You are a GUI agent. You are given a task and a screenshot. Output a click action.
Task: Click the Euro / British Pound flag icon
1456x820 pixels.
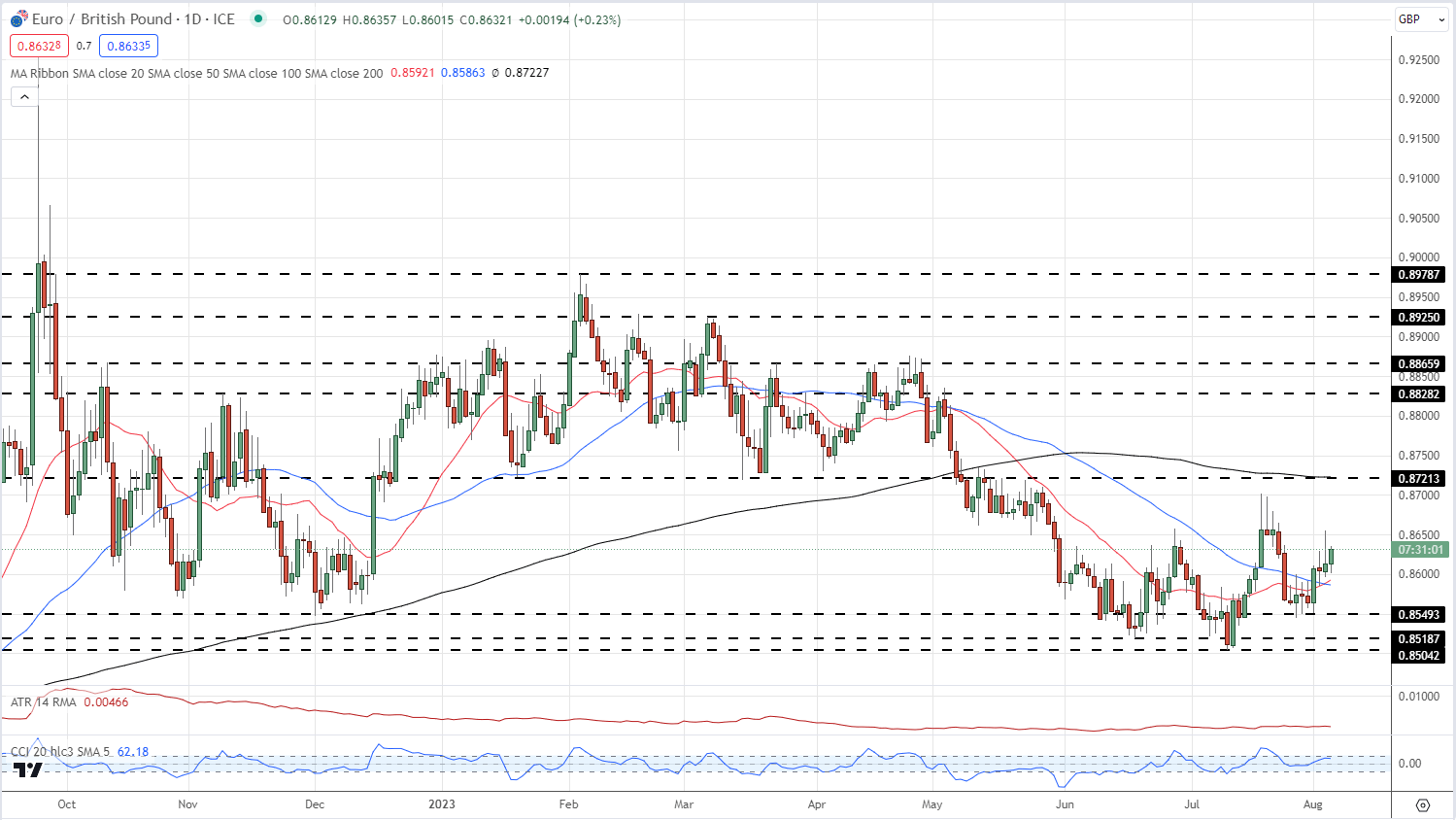(x=18, y=19)
